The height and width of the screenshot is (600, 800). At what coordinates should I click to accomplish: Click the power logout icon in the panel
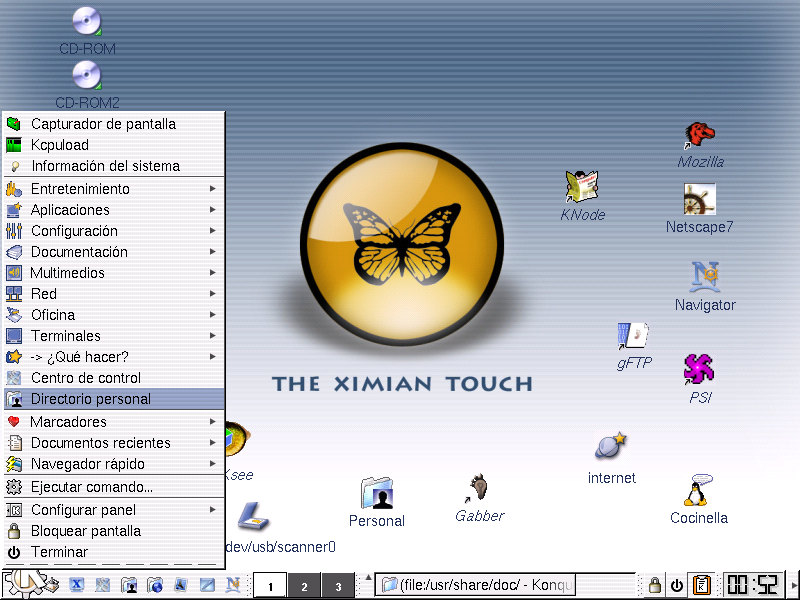(x=677, y=585)
